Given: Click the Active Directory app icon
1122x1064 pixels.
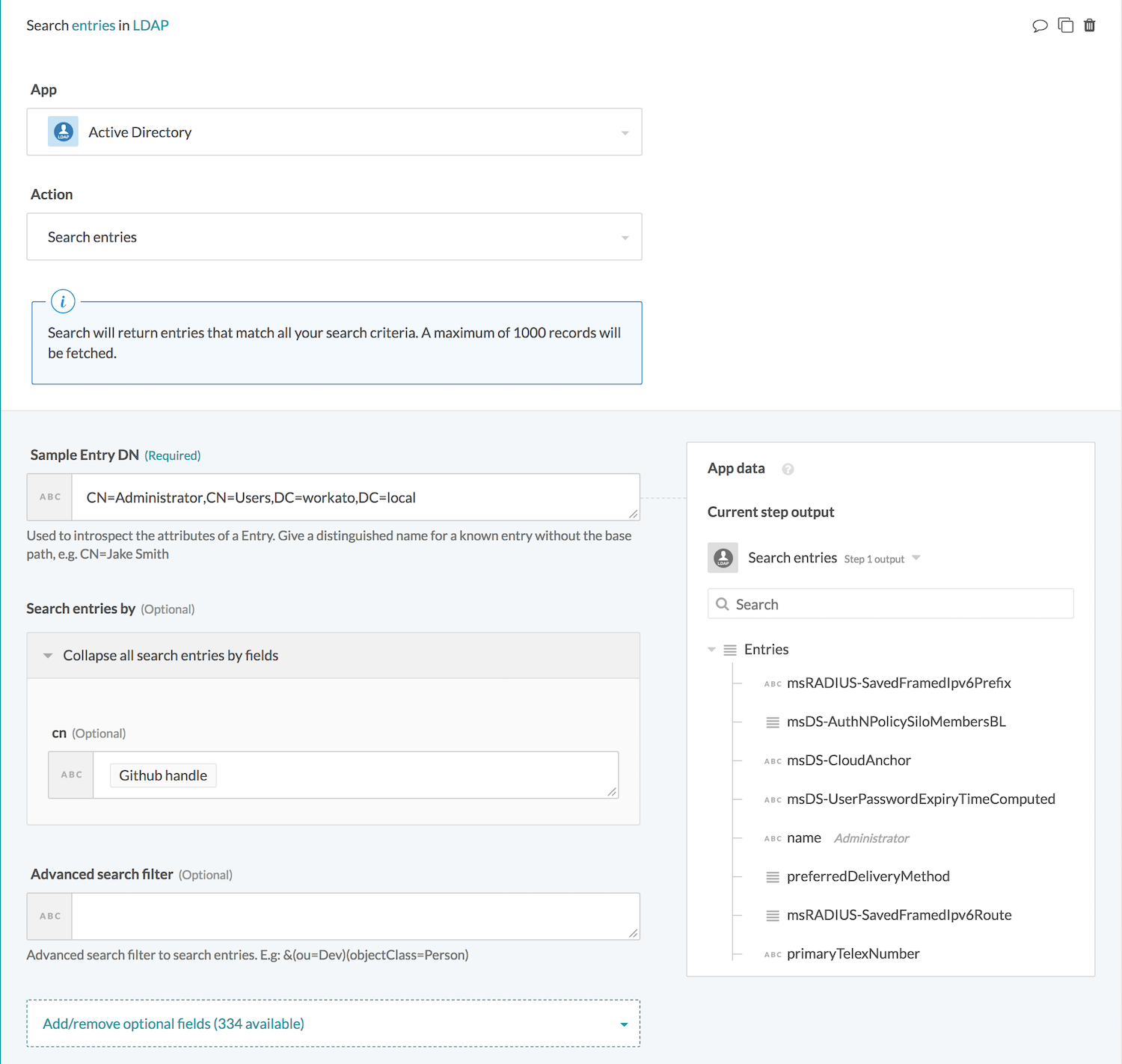Looking at the screenshot, I should (x=63, y=132).
